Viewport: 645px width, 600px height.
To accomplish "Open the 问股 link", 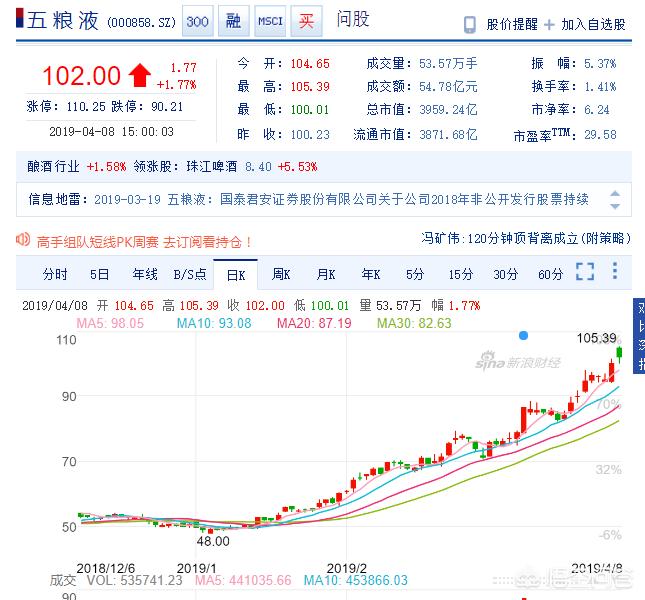I will [x=353, y=19].
